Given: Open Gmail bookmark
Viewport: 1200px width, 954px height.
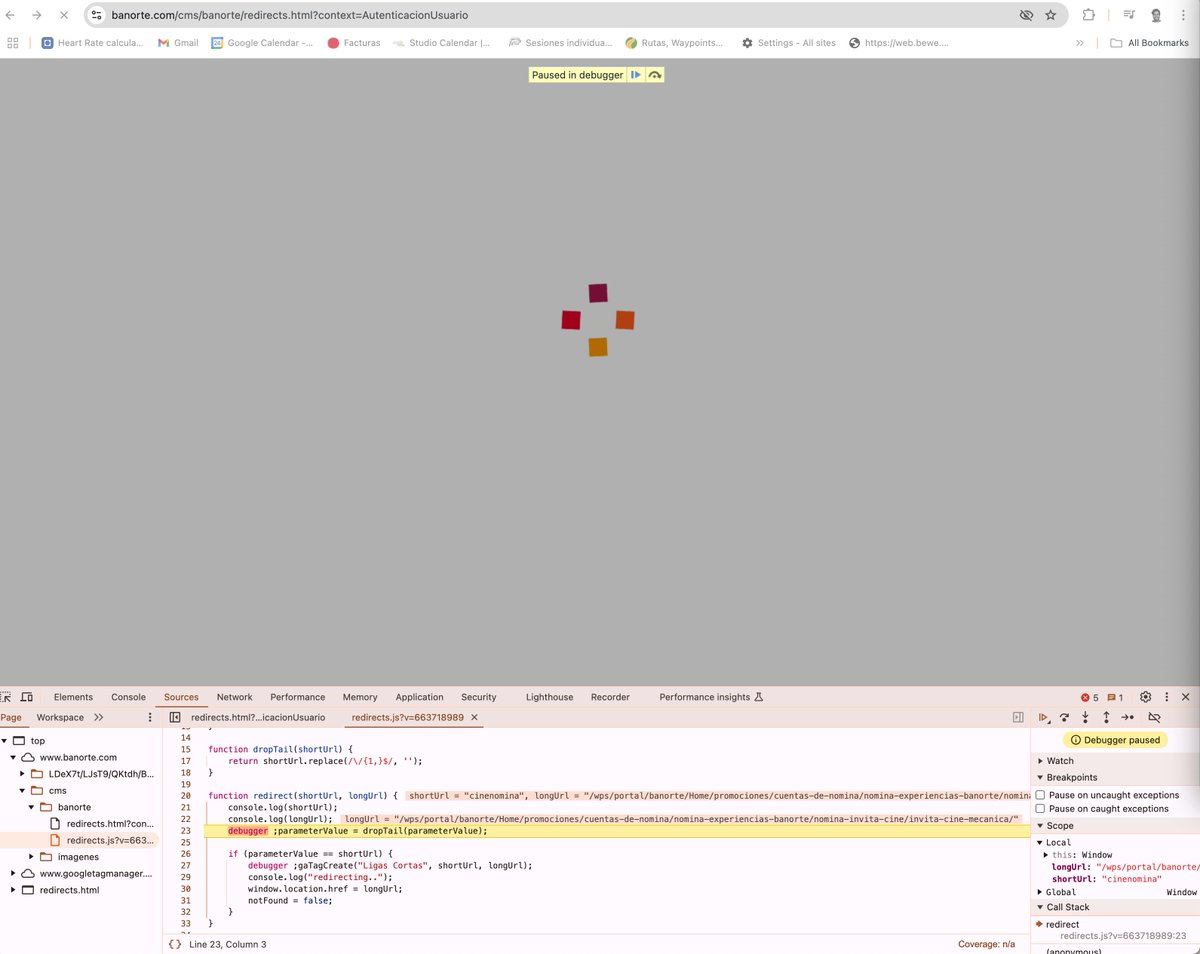Looking at the screenshot, I should [x=178, y=43].
